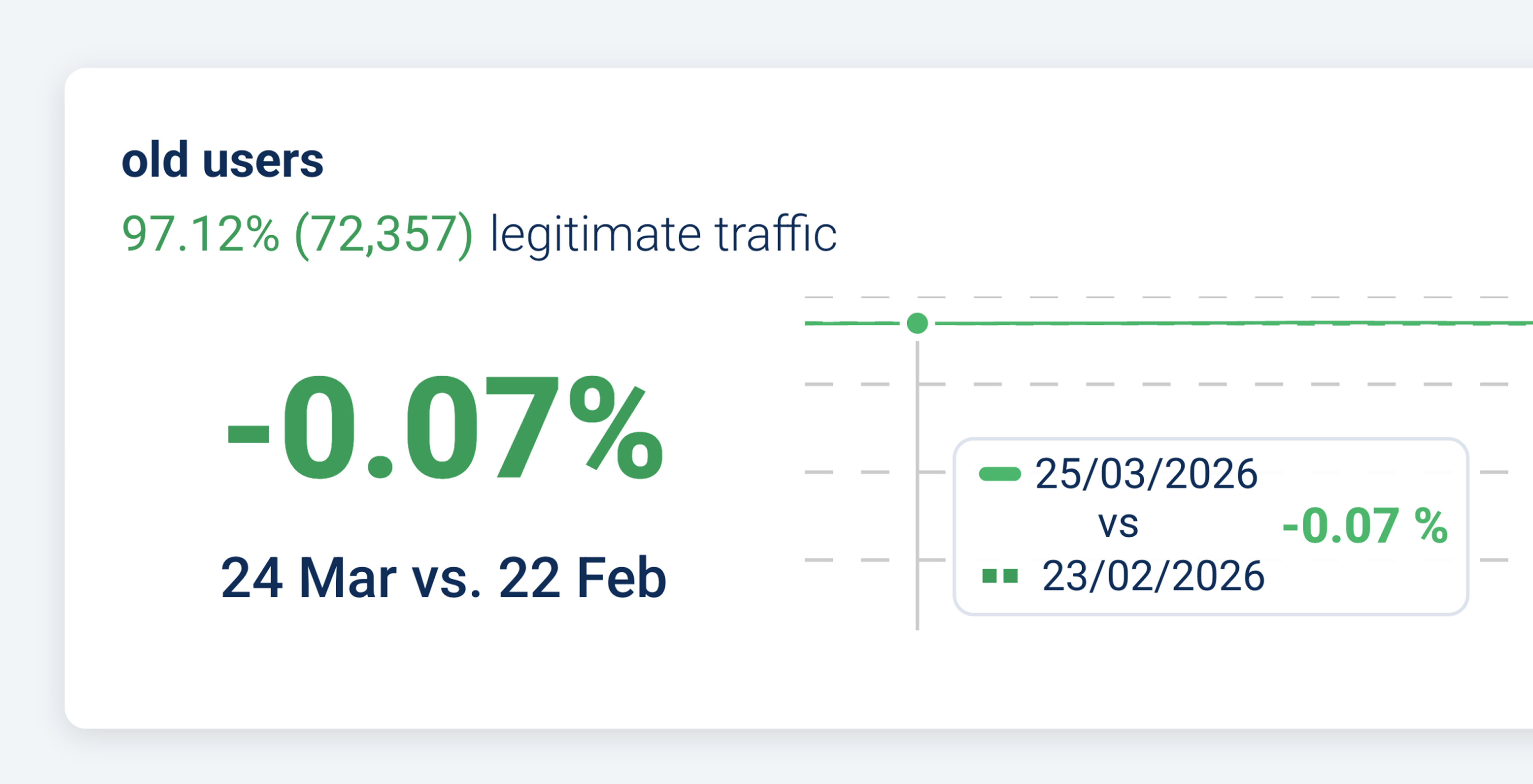This screenshot has width=1533, height=784.
Task: Click the solid green legend marker beside 25/03/2026
Action: (x=1000, y=474)
